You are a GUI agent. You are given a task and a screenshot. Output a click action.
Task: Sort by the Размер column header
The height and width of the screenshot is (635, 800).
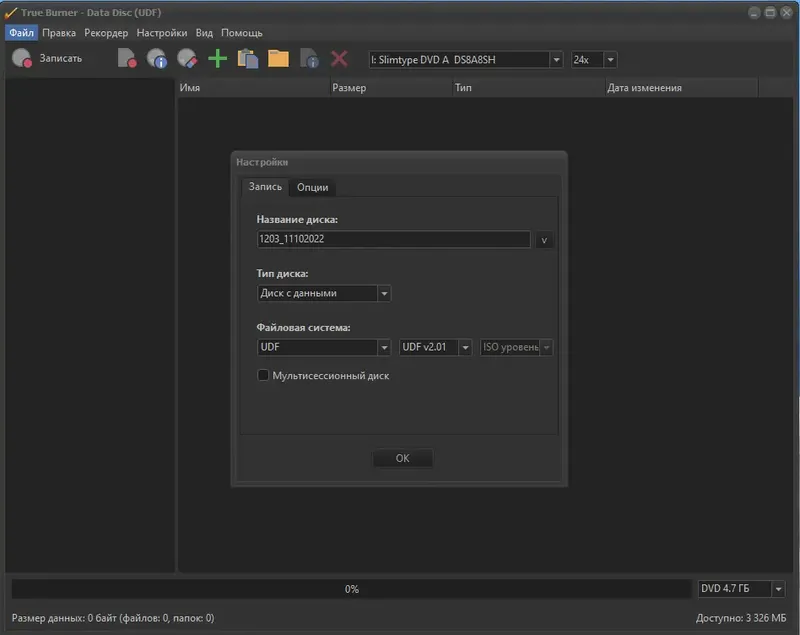pos(391,88)
